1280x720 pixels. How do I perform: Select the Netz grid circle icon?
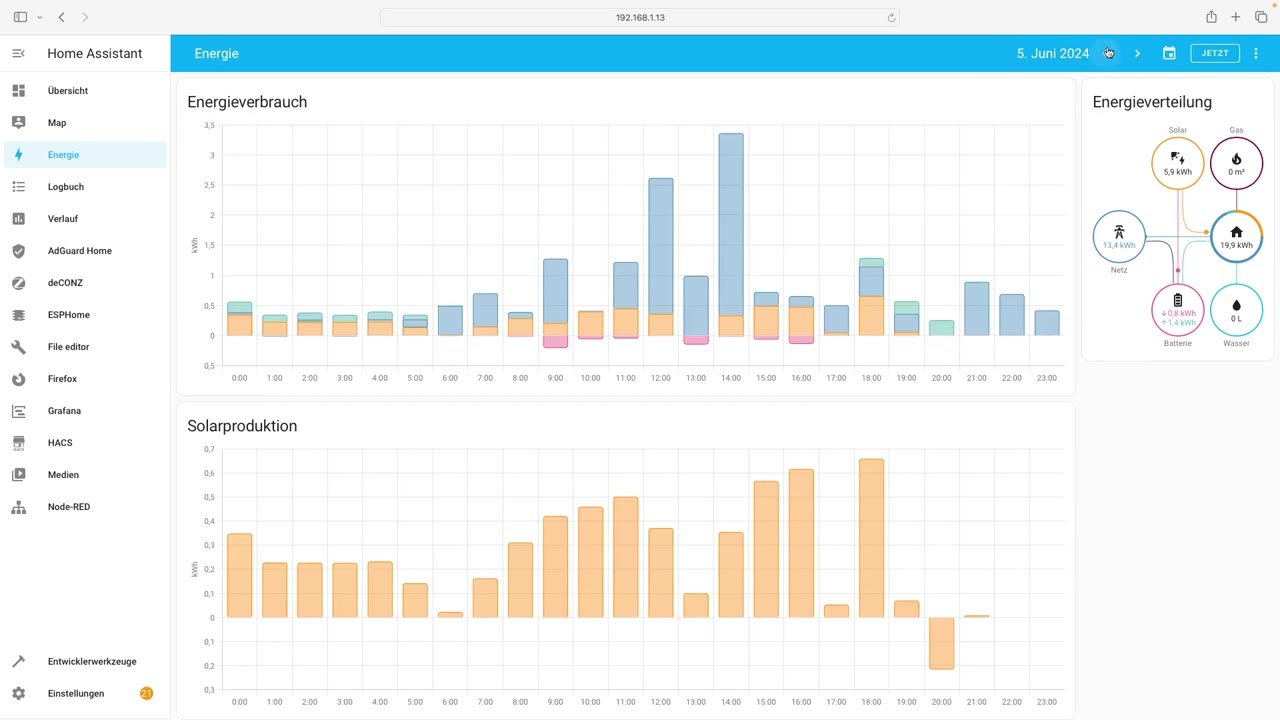pyautogui.click(x=1119, y=237)
